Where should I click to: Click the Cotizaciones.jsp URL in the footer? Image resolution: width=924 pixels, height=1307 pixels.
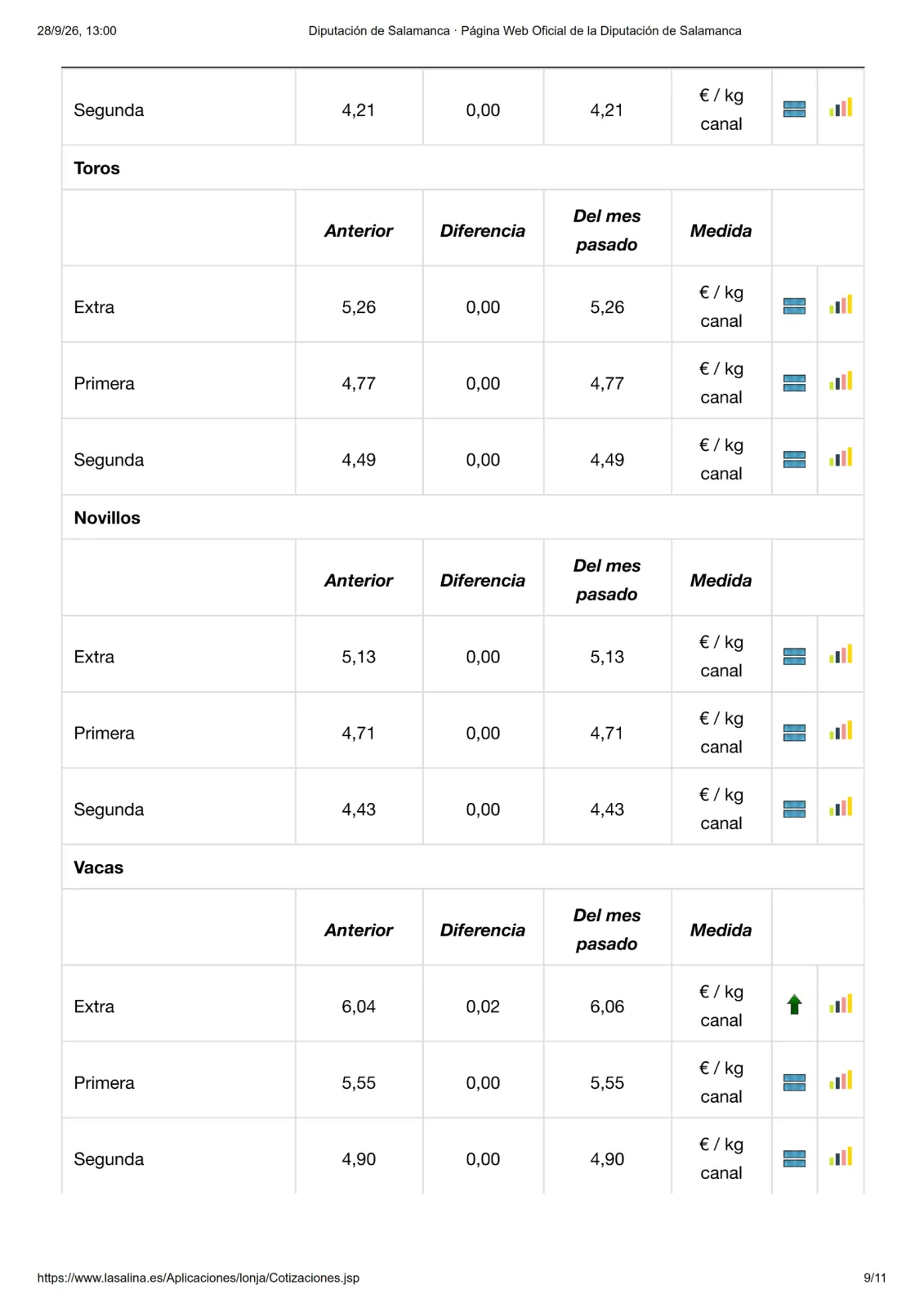(x=199, y=1278)
